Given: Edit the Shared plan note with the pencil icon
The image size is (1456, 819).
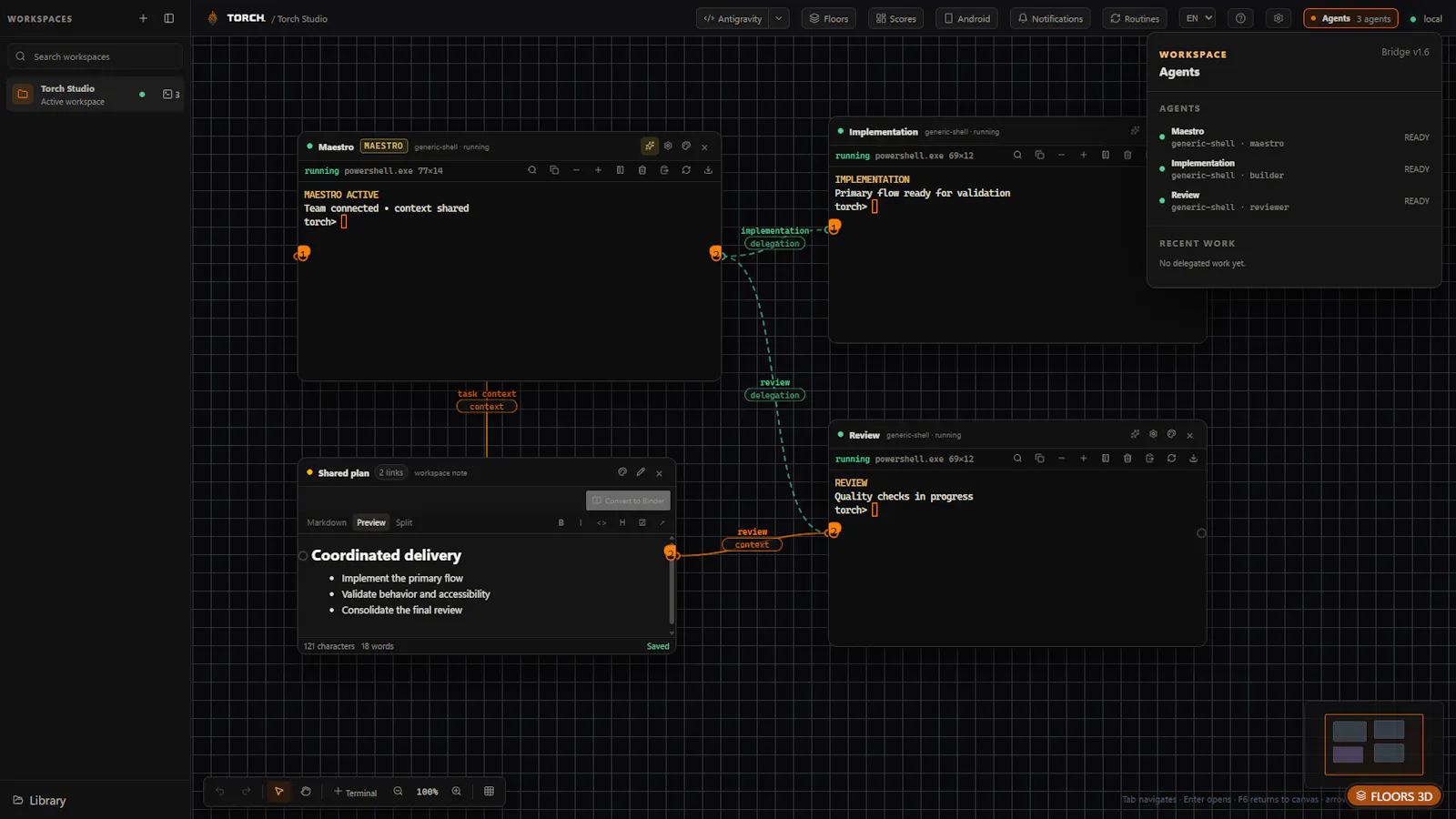Looking at the screenshot, I should click(641, 472).
